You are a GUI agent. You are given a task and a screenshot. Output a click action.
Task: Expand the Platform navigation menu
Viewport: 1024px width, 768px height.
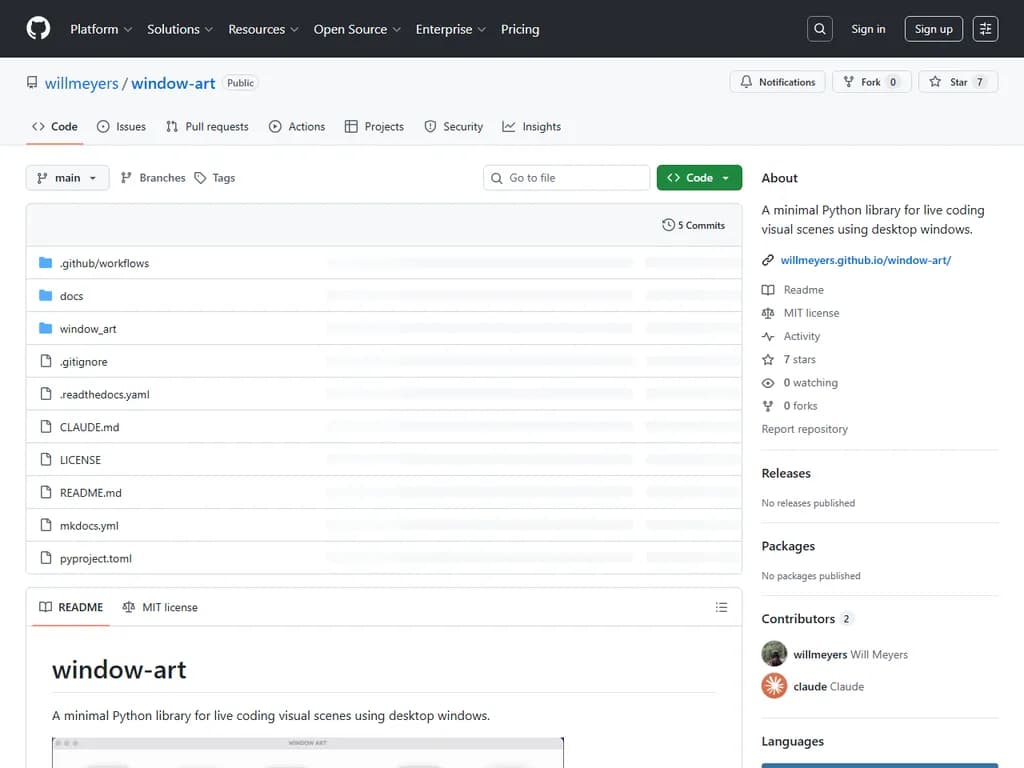[101, 29]
